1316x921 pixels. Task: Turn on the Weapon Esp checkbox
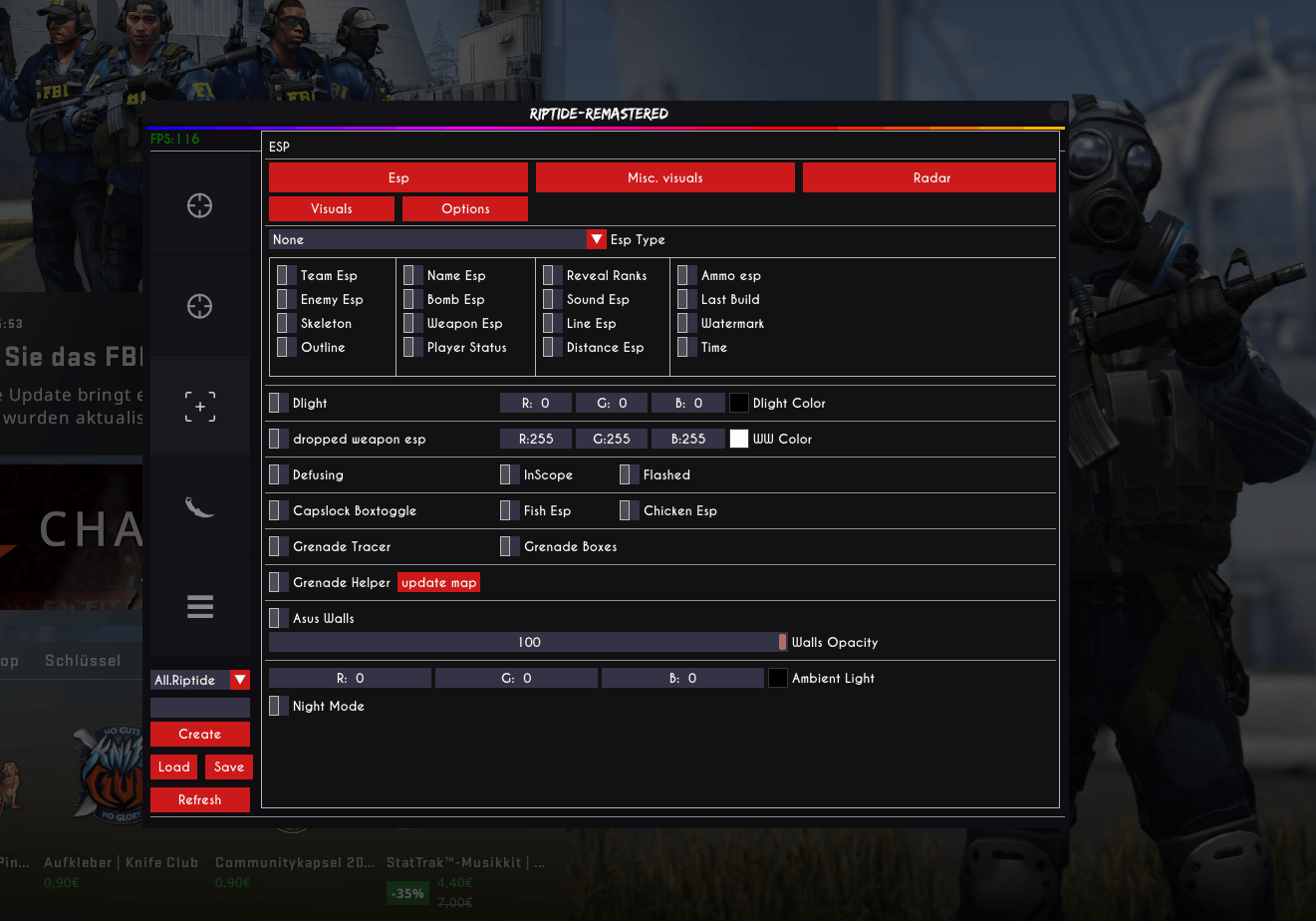413,323
